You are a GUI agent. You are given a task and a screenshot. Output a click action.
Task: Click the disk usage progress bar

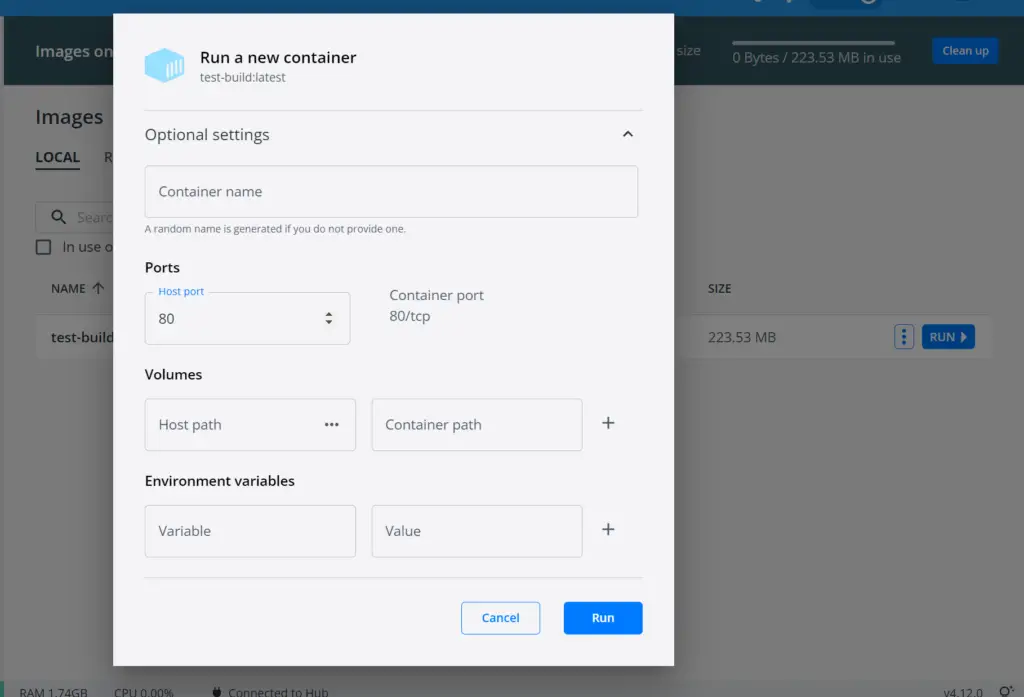[x=813, y=43]
